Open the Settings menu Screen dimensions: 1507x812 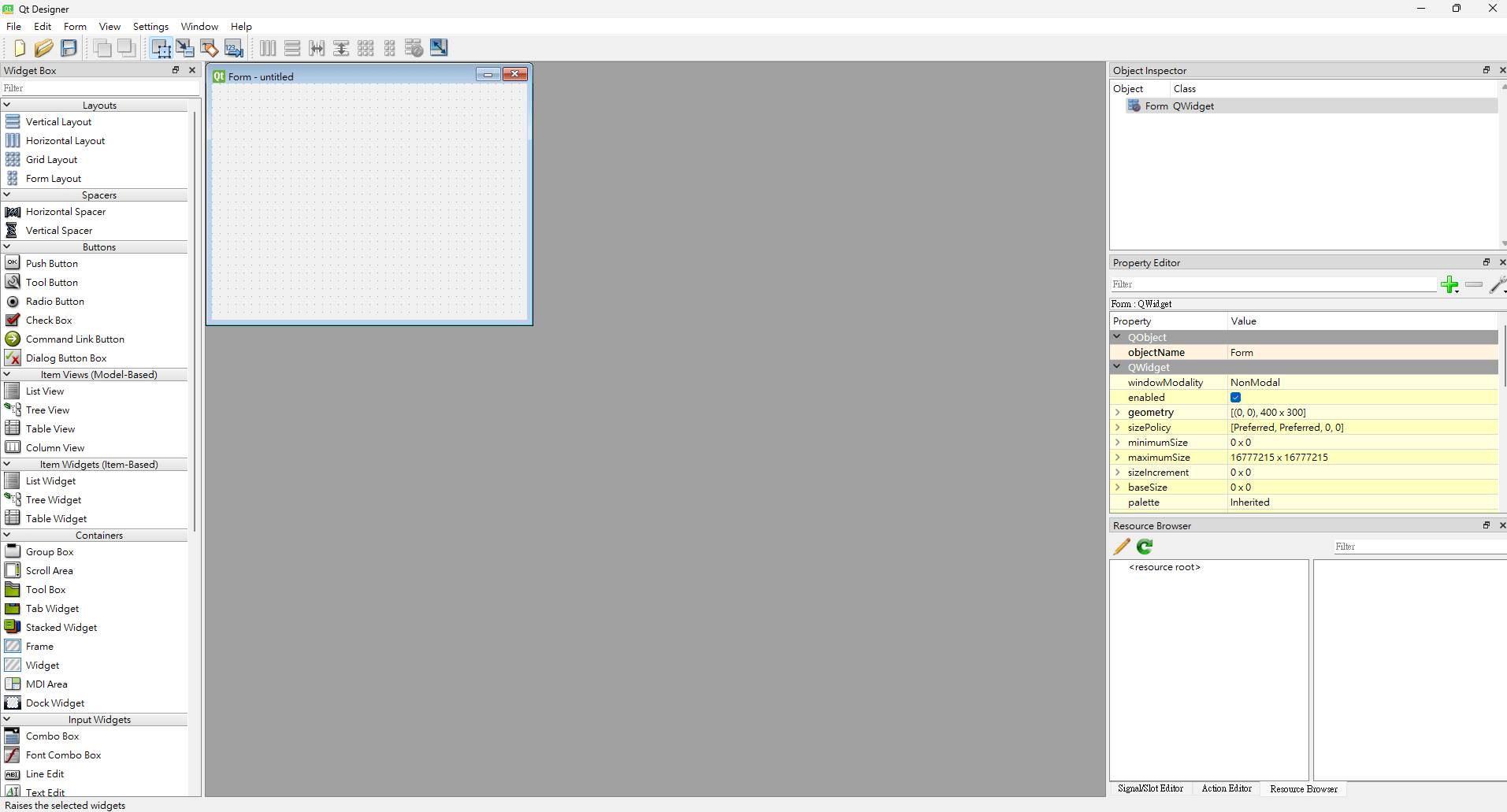click(x=150, y=27)
